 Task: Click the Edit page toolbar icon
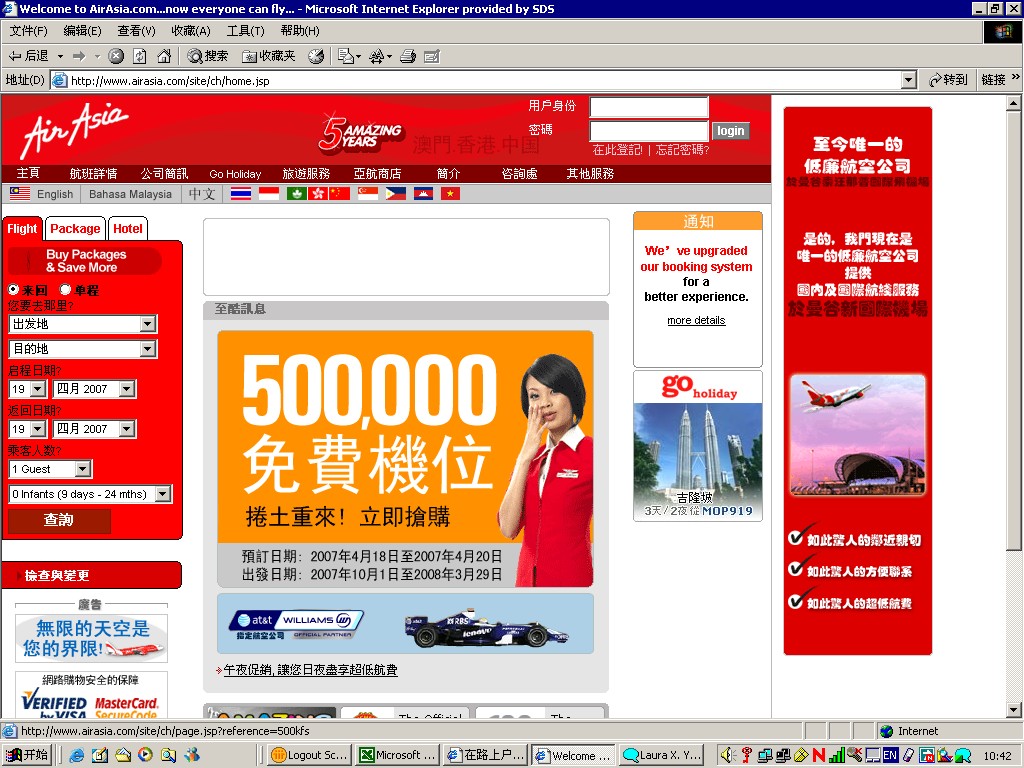point(432,56)
